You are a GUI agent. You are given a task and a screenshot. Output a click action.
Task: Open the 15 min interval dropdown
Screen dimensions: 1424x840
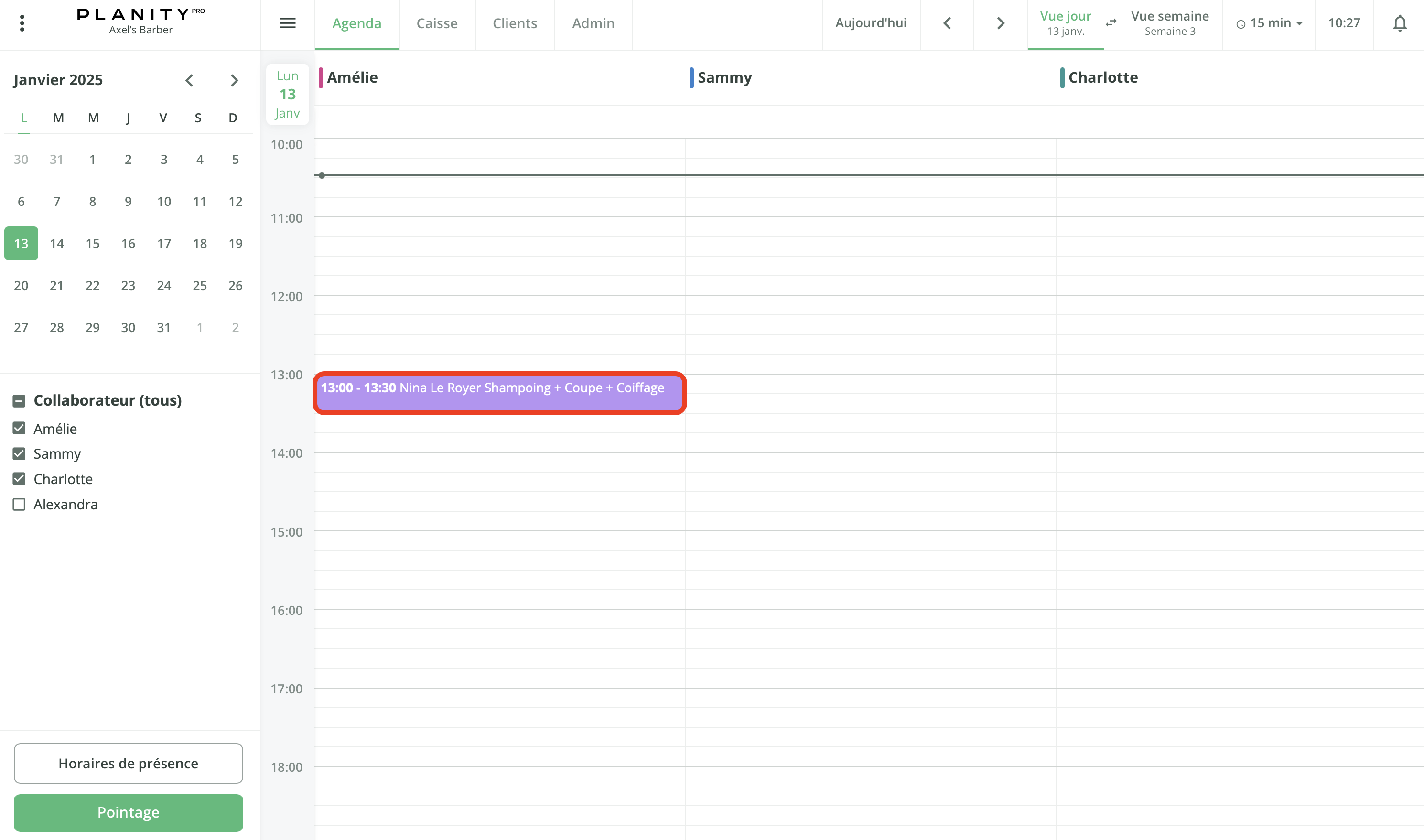click(x=1268, y=23)
